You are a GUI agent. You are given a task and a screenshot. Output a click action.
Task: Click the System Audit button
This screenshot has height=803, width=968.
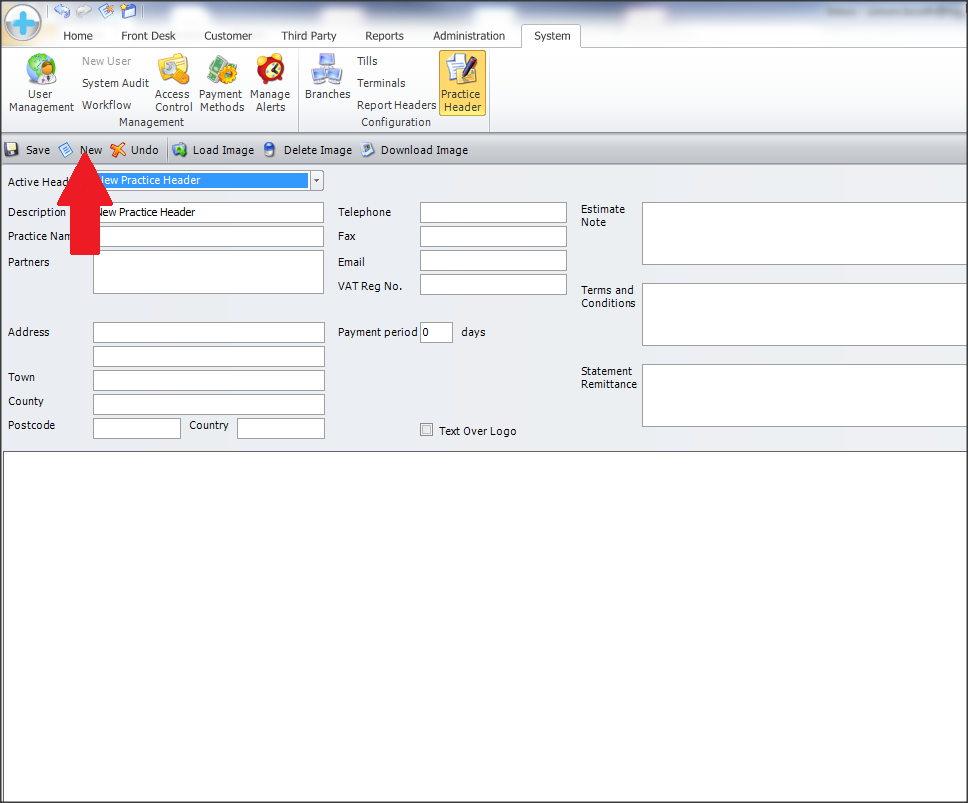tap(115, 83)
